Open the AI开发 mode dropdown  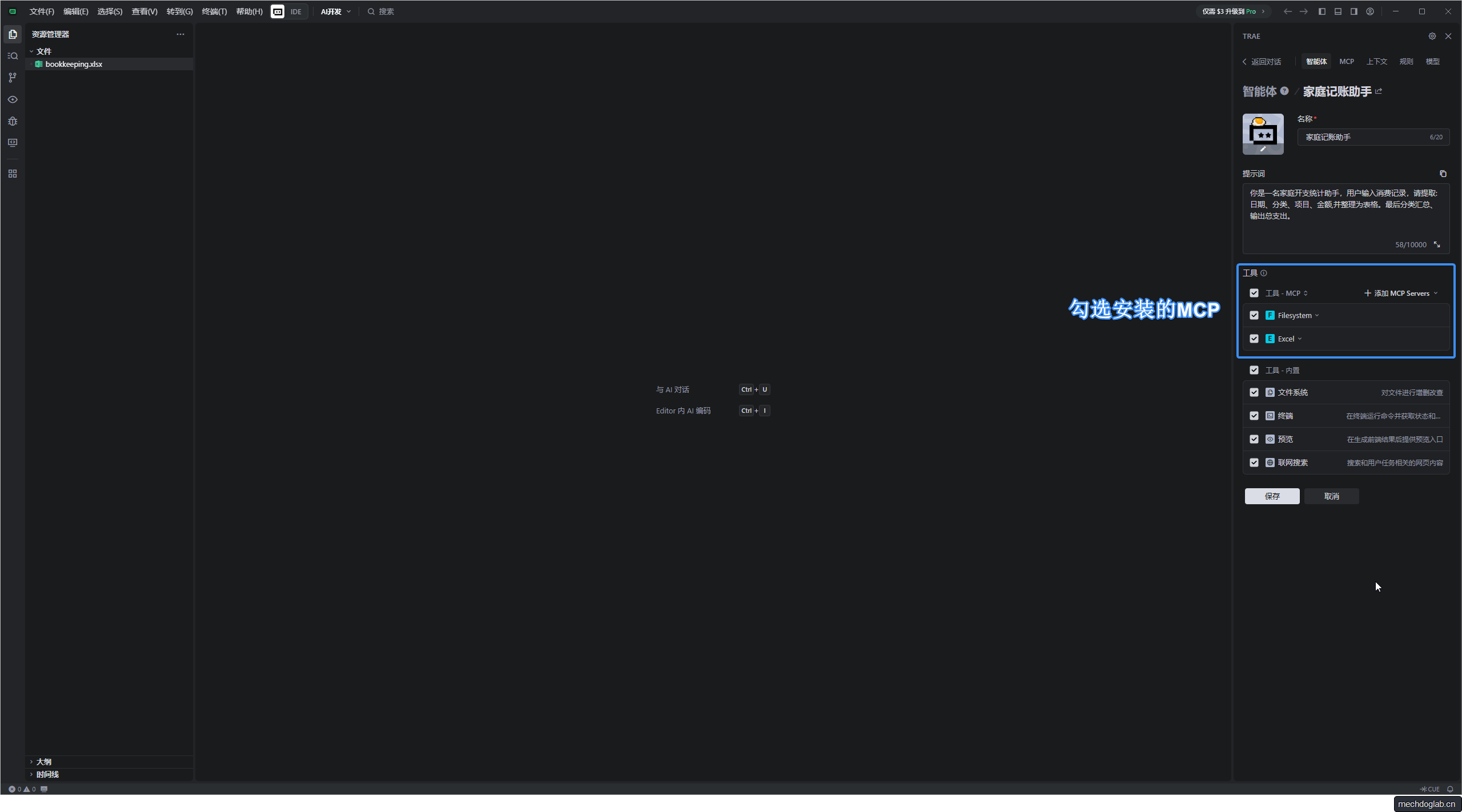336,11
